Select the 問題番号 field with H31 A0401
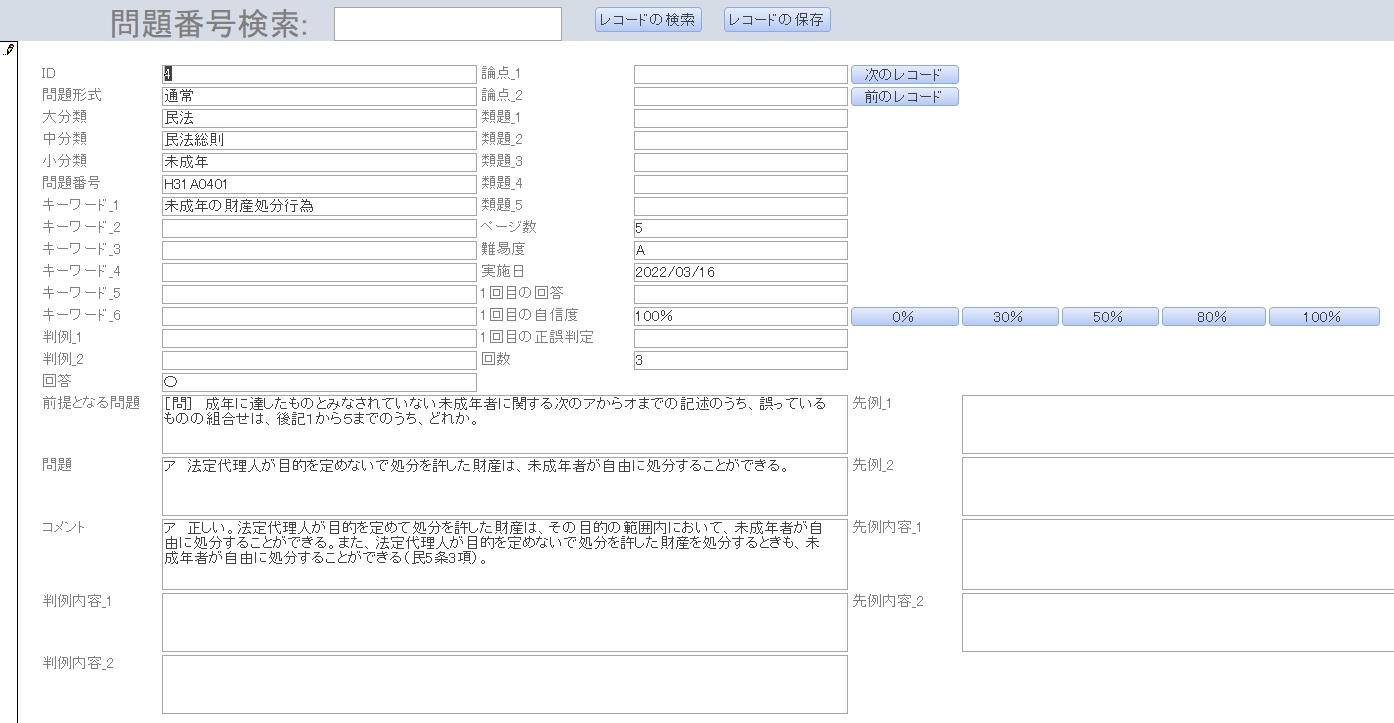 pos(318,184)
